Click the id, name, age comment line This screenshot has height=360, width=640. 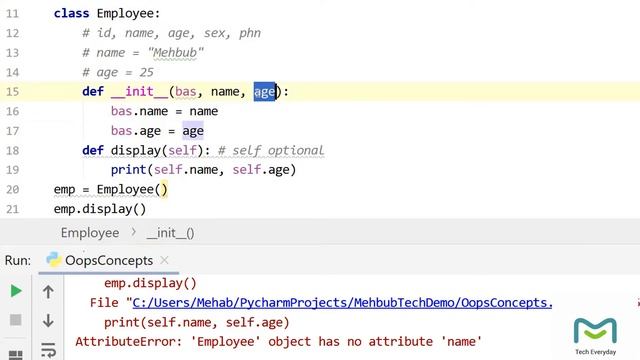[171, 33]
